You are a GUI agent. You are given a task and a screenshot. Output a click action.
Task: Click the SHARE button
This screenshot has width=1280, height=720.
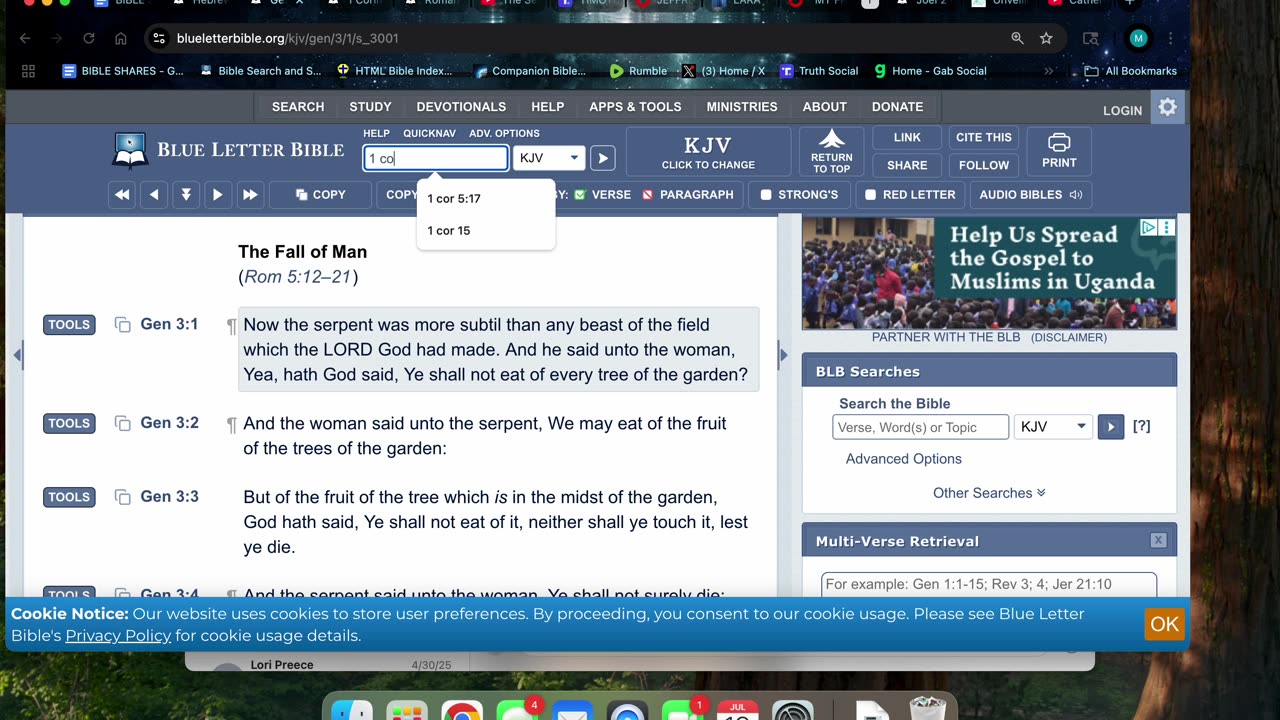[907, 166]
